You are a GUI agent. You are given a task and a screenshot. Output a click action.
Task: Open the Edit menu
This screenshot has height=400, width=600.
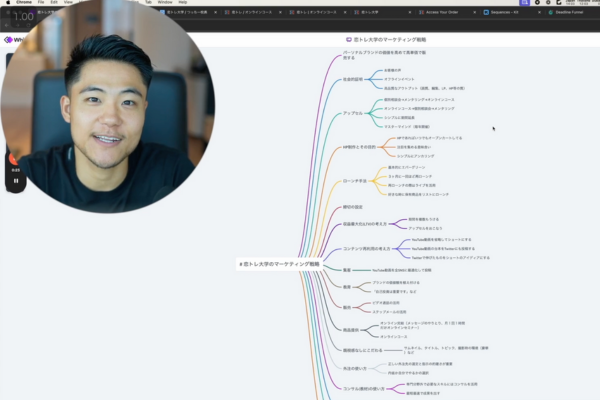pos(54,2)
